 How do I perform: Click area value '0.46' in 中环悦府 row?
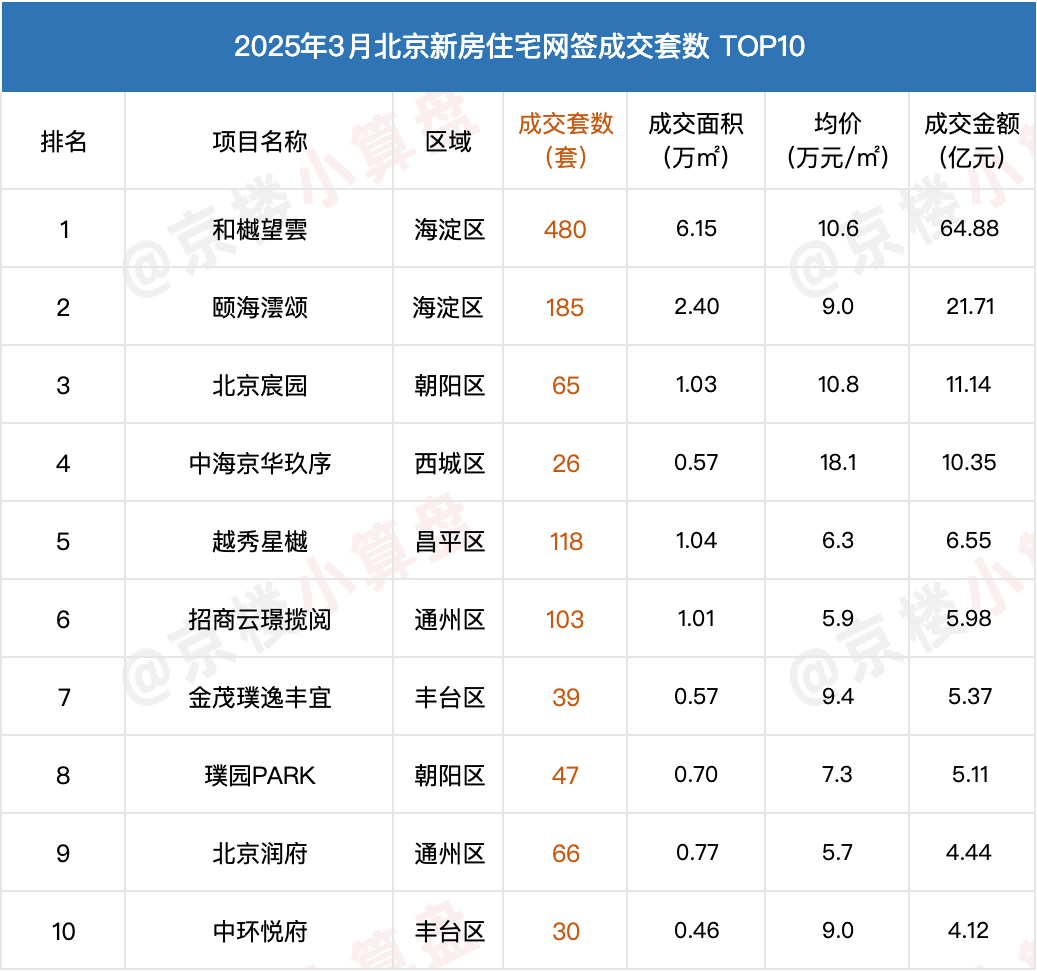[x=696, y=931]
